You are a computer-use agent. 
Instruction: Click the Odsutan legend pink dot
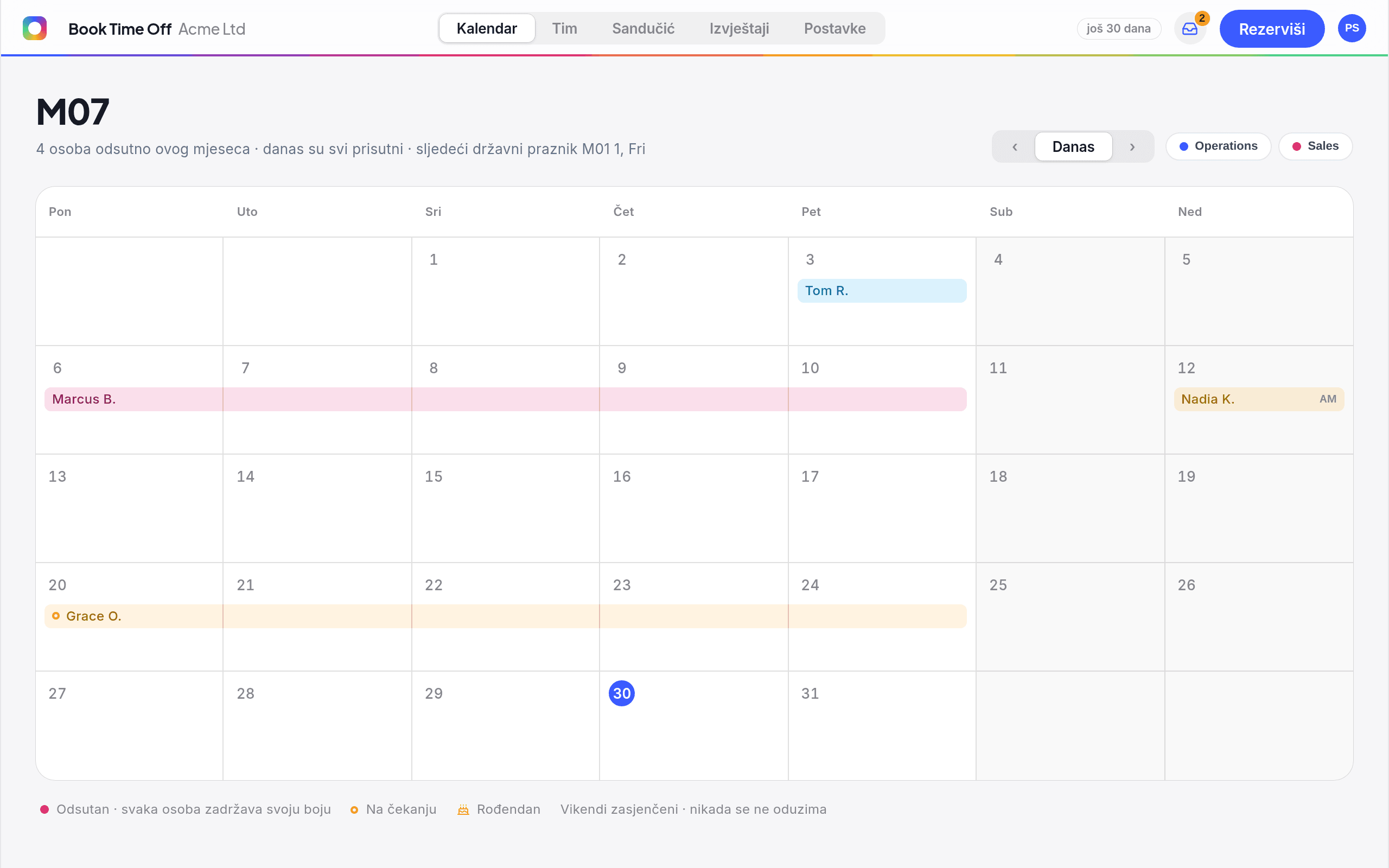pyautogui.click(x=44, y=809)
